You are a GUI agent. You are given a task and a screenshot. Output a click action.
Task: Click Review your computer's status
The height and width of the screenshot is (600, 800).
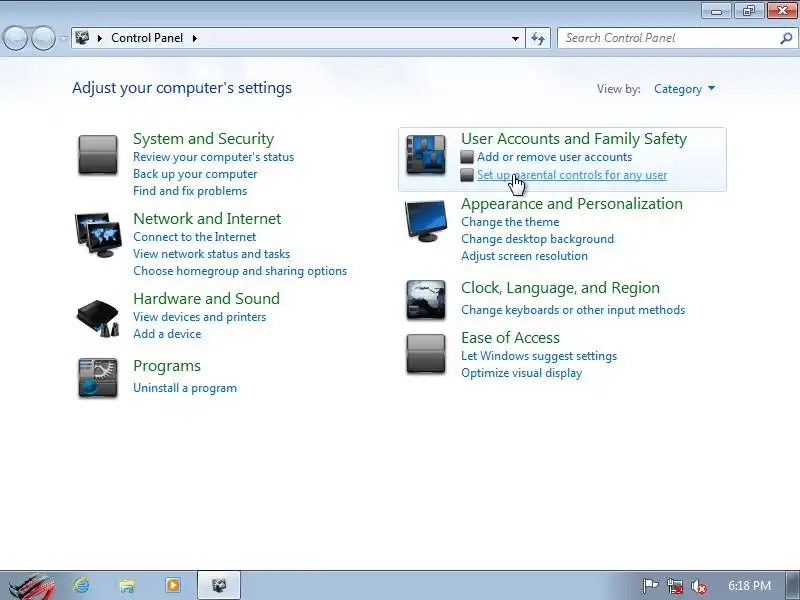tap(214, 157)
